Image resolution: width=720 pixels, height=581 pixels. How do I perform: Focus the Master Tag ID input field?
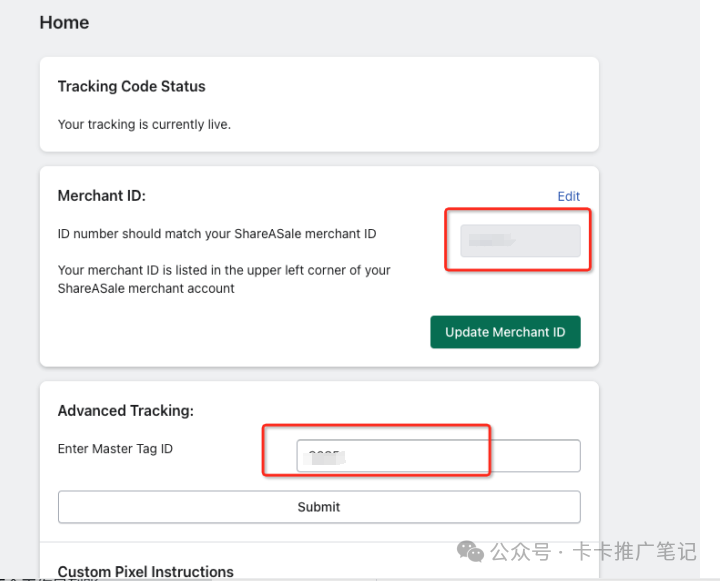coord(438,456)
